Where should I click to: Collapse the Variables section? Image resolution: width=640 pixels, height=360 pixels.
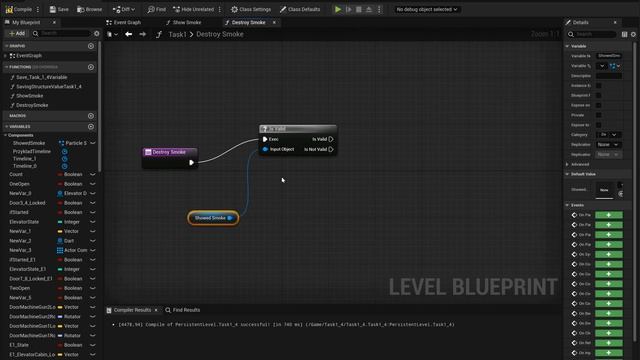click(x=7, y=127)
